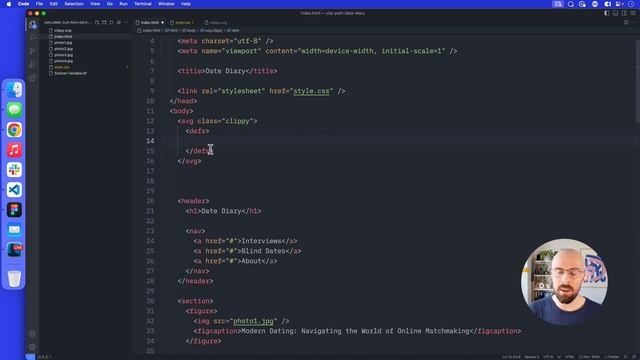Open Trash from the Dock

click(x=14, y=279)
